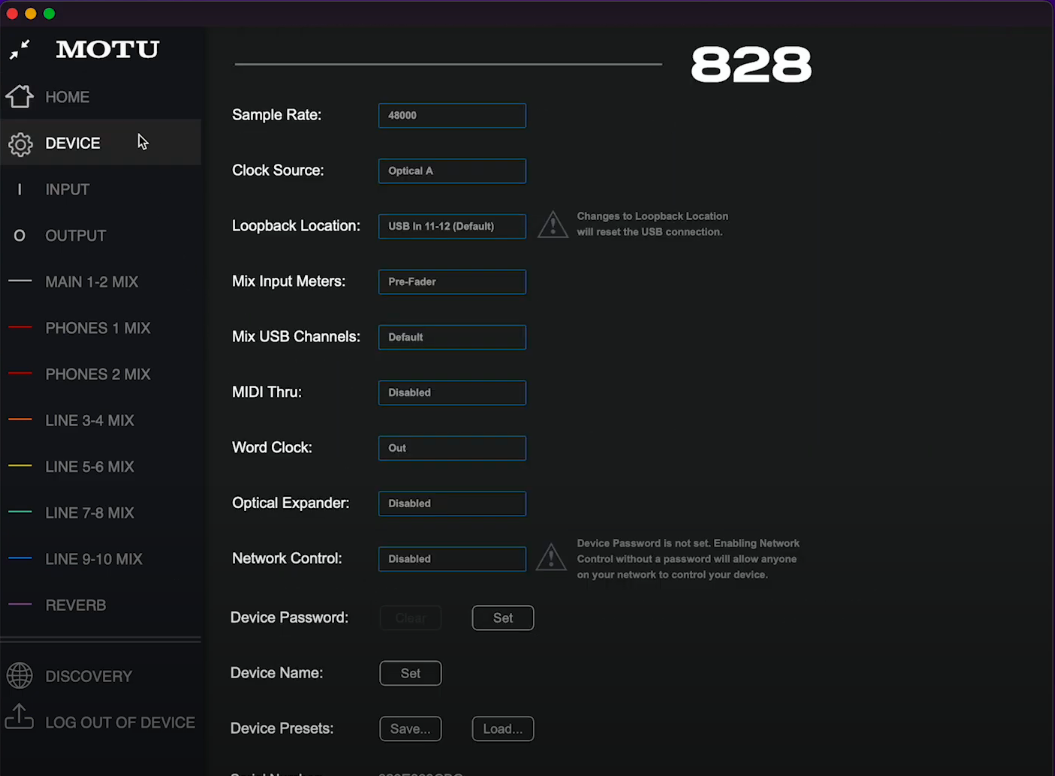
Task: Click the red line marker for Phones 2 Mix
Action: pos(20,373)
